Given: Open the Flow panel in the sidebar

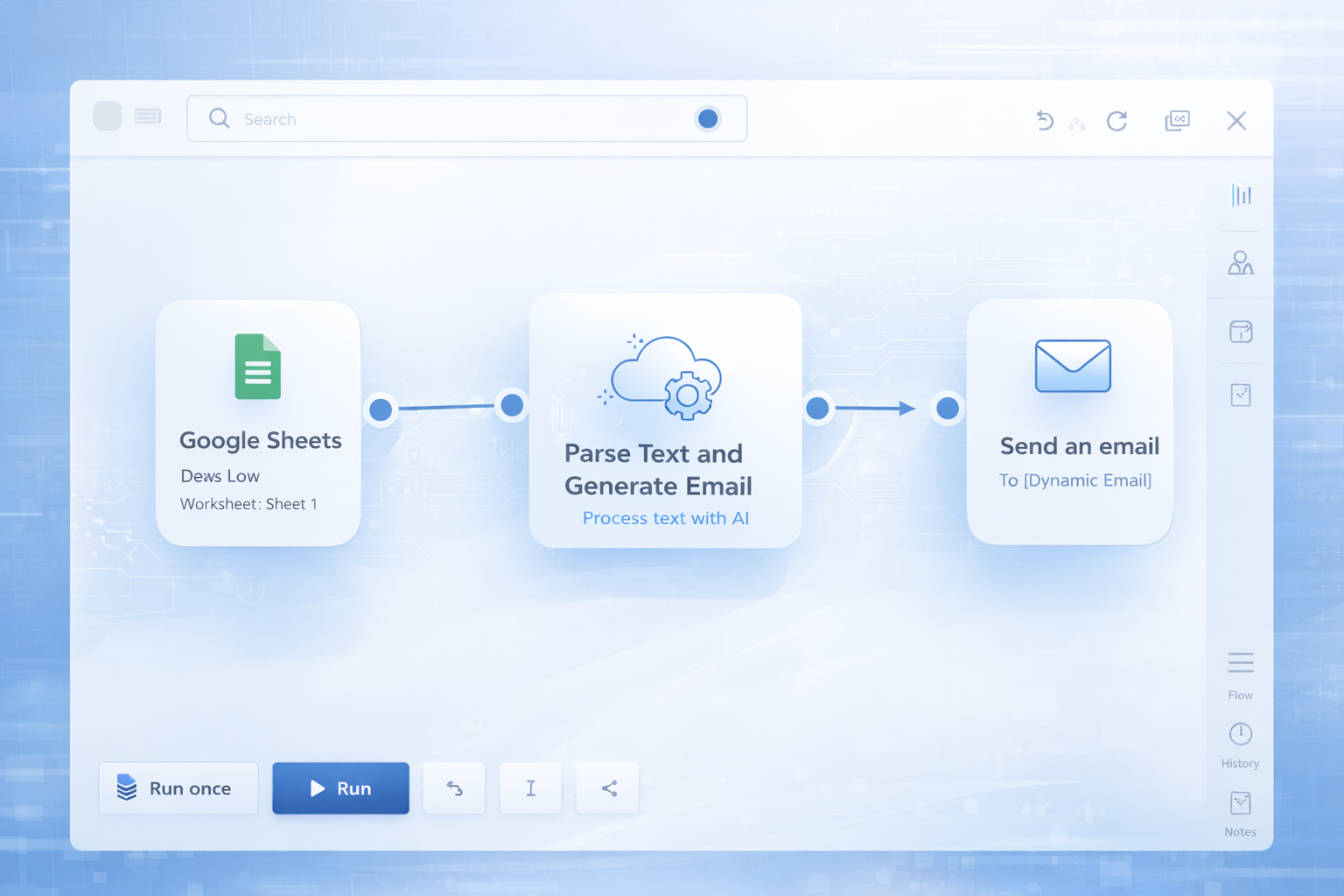Looking at the screenshot, I should 1240,668.
